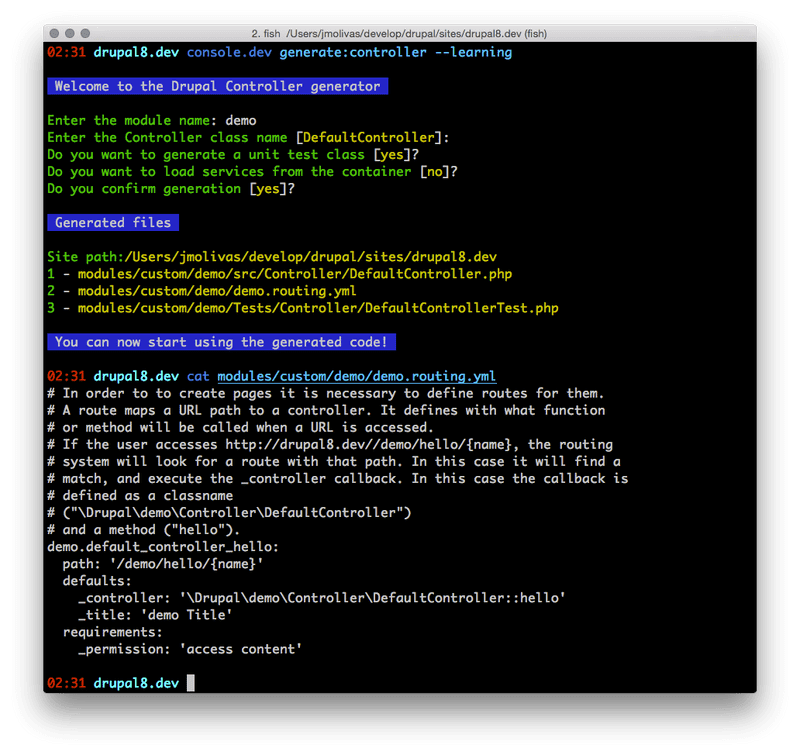Click 'Do you want to load services from the container' line

click(x=252, y=172)
